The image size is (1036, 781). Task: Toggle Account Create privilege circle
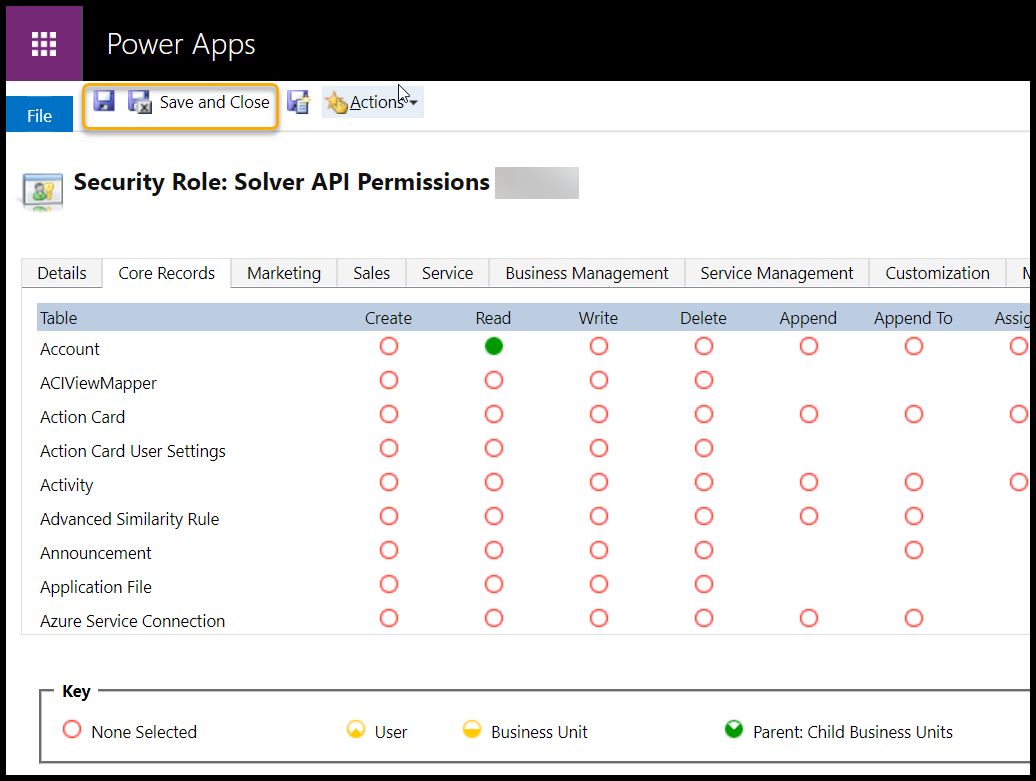click(389, 346)
